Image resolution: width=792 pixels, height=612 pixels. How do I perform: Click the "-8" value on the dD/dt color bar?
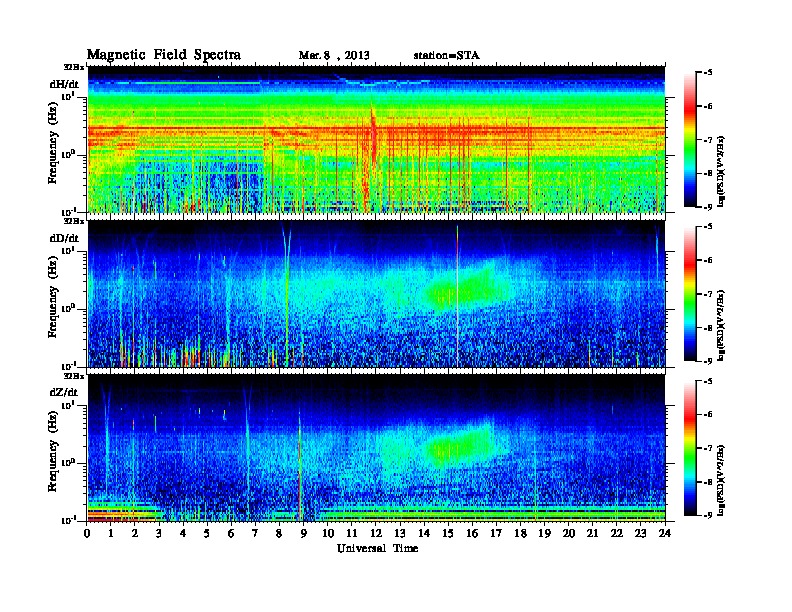tap(708, 328)
